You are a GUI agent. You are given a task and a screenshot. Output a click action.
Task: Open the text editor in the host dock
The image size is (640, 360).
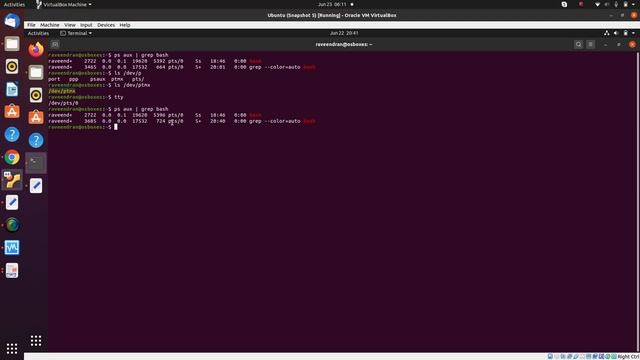(x=12, y=202)
